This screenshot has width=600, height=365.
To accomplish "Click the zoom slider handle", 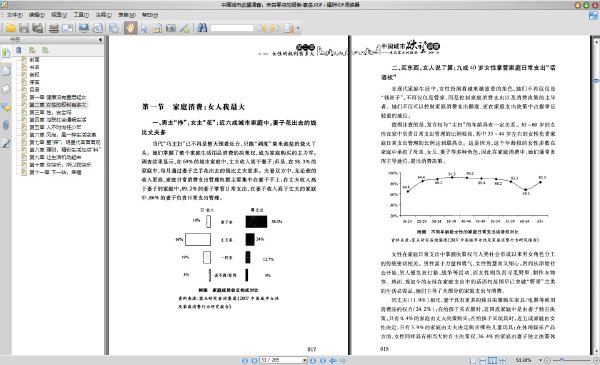I will click(x=562, y=360).
